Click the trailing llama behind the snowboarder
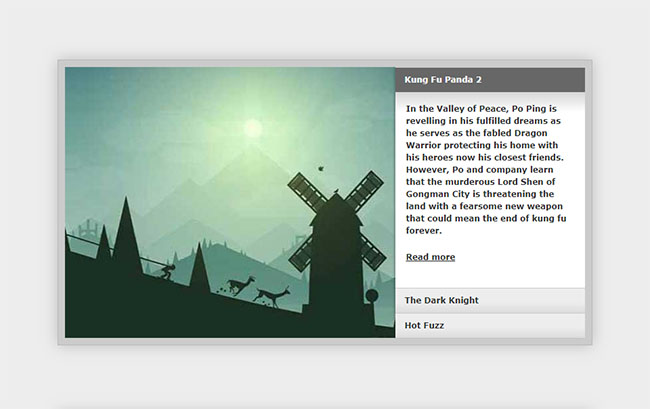This screenshot has height=409, width=650. pyautogui.click(x=240, y=285)
